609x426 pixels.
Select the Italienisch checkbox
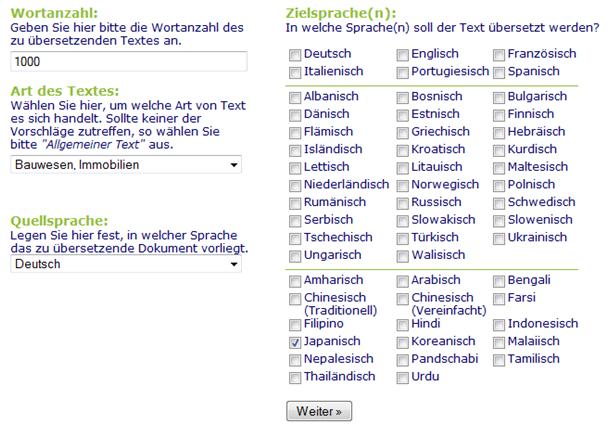(x=295, y=72)
